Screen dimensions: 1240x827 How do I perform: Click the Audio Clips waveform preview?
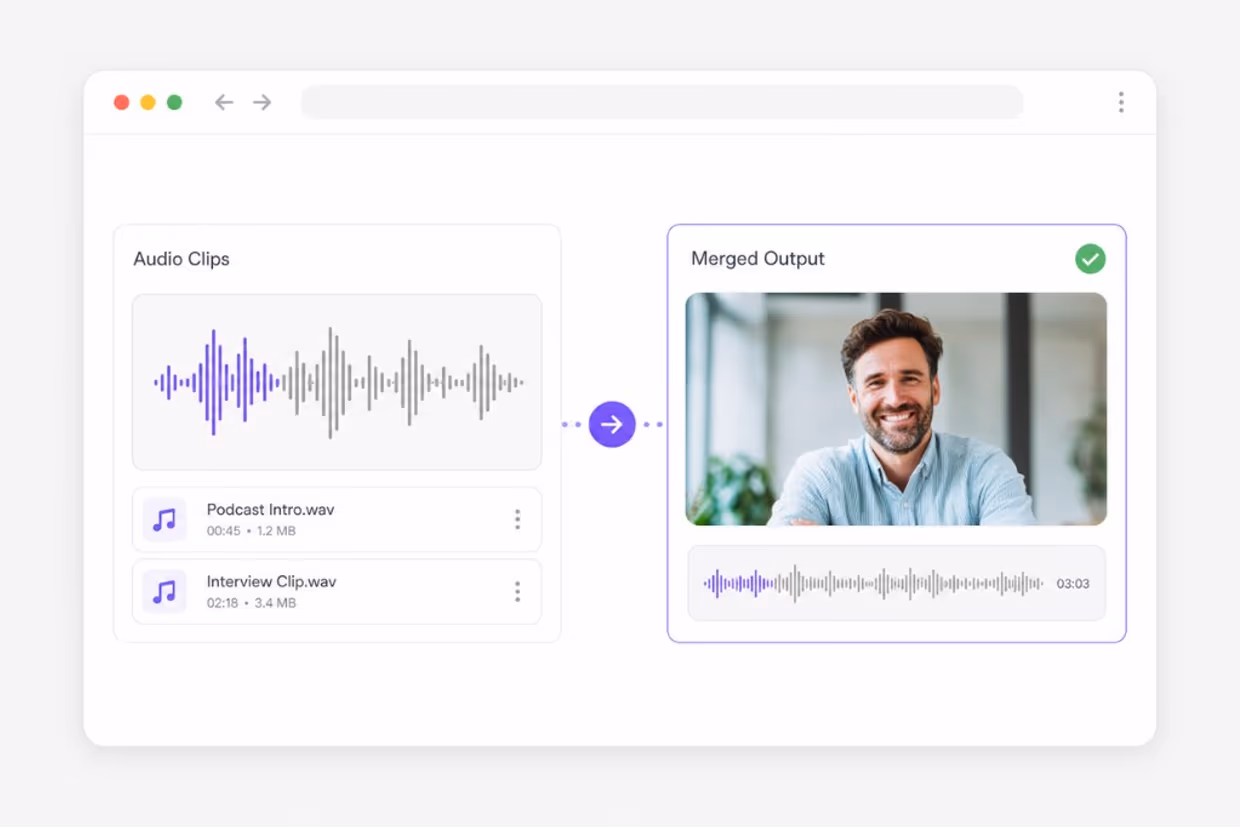tap(337, 382)
